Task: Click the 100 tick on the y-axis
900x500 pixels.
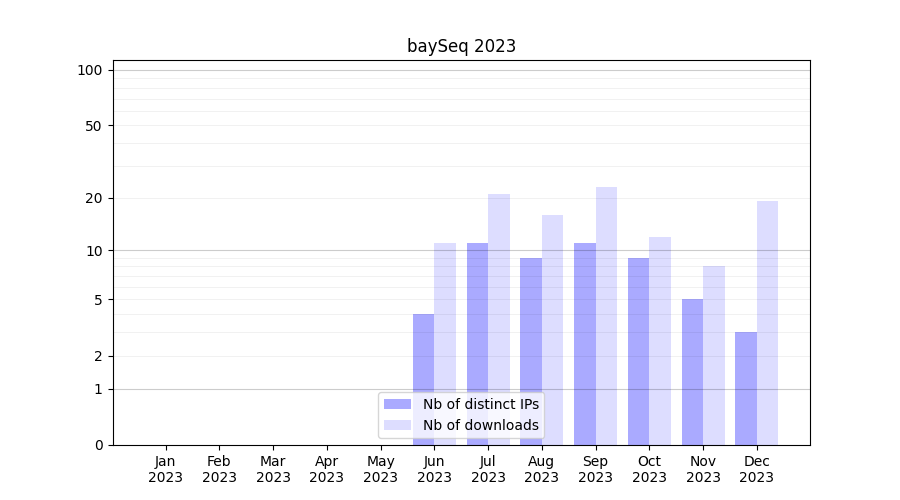Action: click(90, 70)
